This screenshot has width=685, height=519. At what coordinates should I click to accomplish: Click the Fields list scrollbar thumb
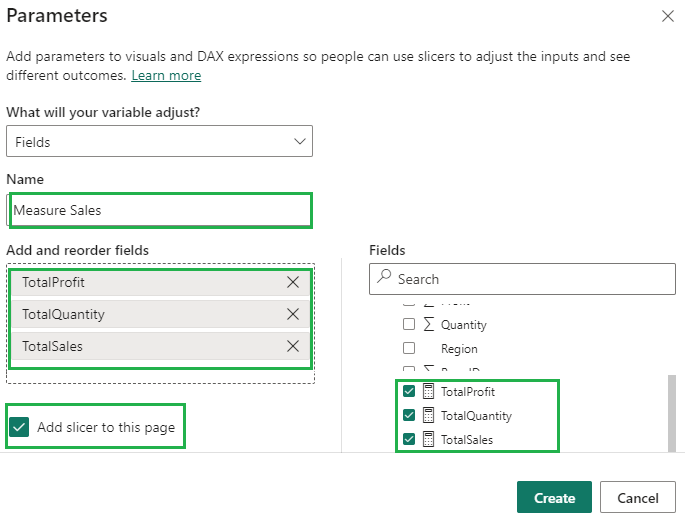click(672, 413)
